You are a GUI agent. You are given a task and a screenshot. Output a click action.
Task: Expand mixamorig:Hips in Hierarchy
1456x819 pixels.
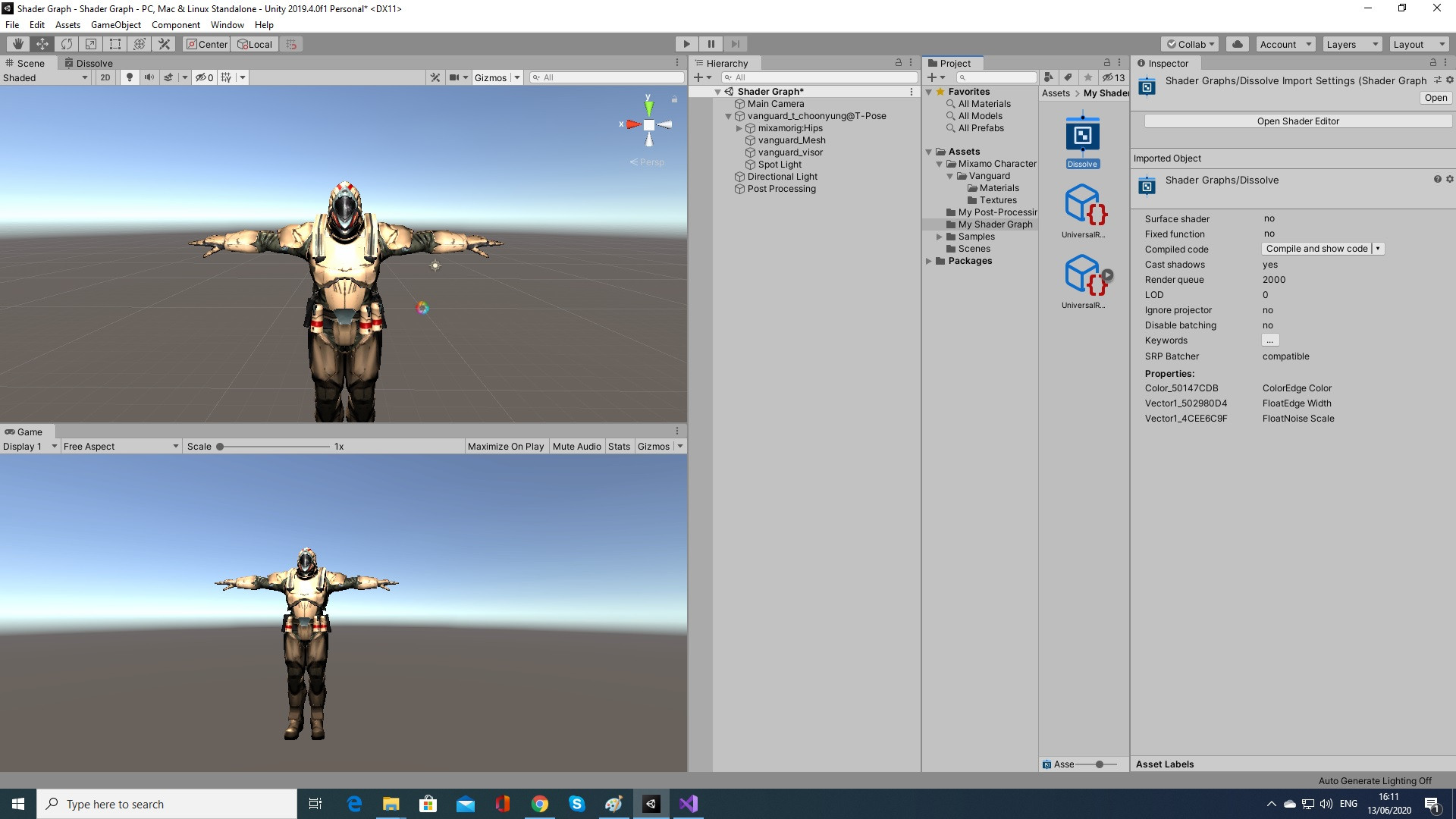tap(739, 127)
